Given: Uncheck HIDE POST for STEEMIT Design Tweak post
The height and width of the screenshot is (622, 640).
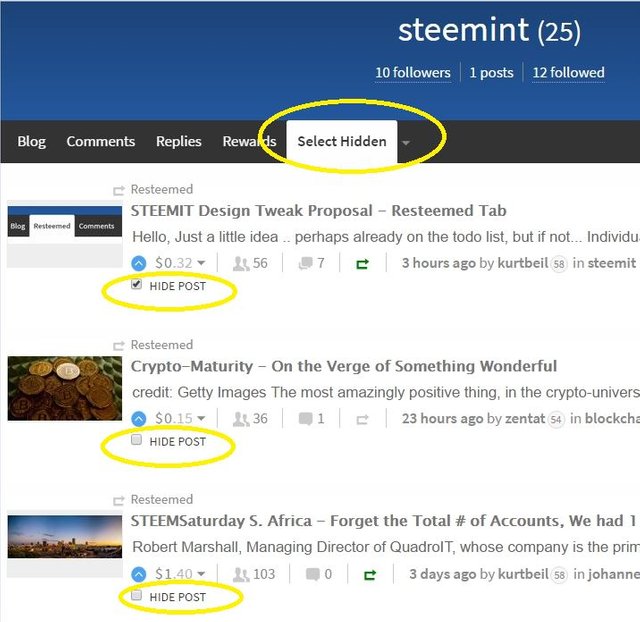Looking at the screenshot, I should click(136, 285).
